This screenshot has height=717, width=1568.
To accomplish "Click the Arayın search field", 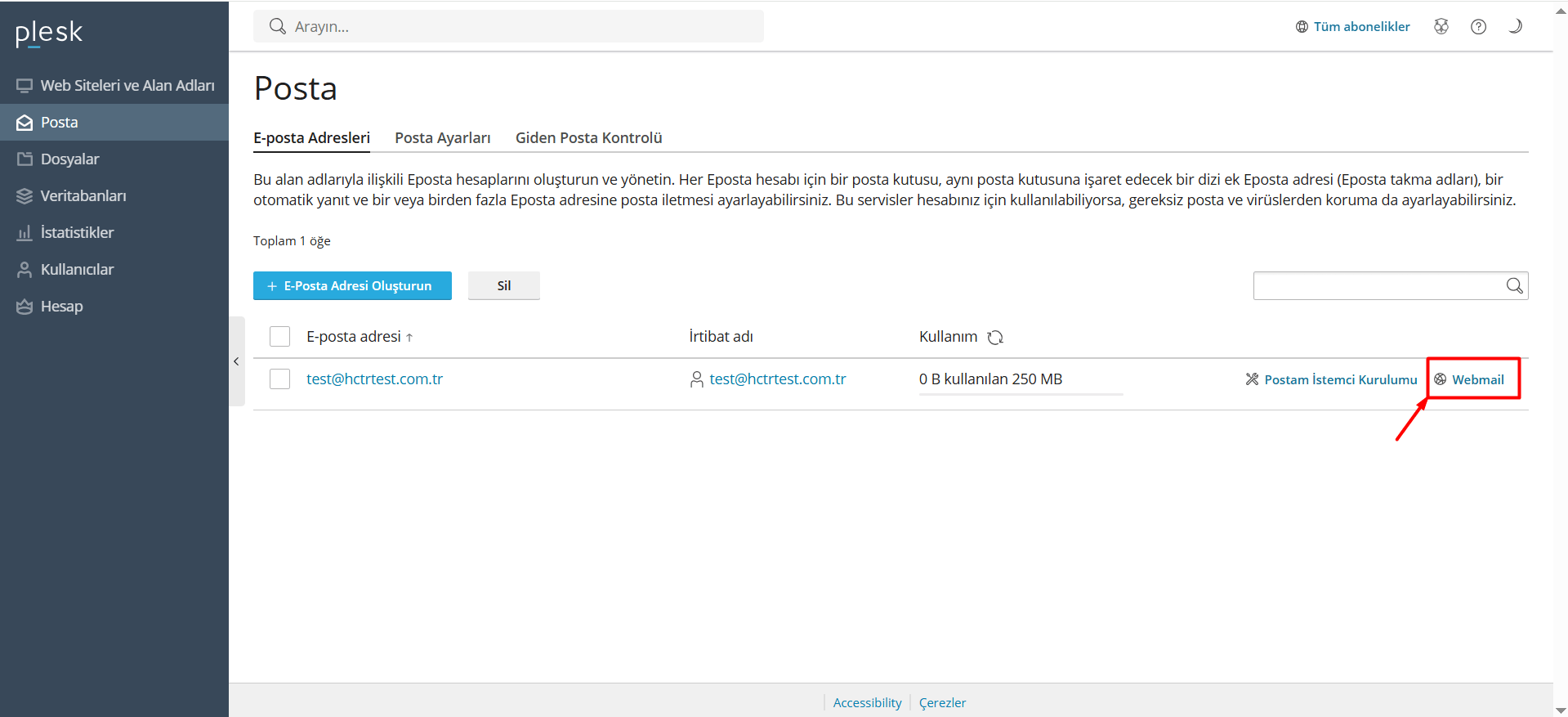I will pos(508,26).
